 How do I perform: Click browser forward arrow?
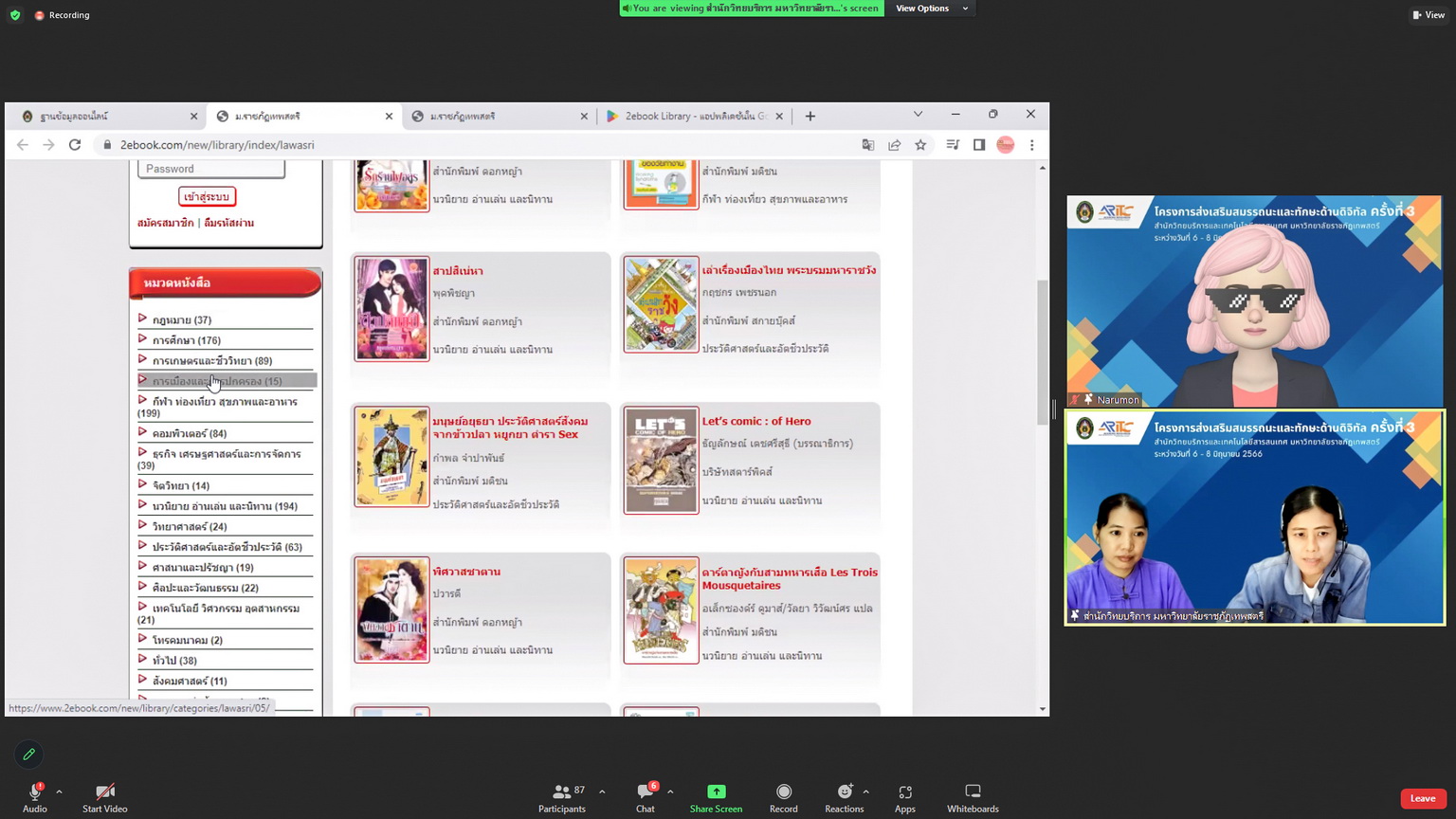[x=48, y=145]
